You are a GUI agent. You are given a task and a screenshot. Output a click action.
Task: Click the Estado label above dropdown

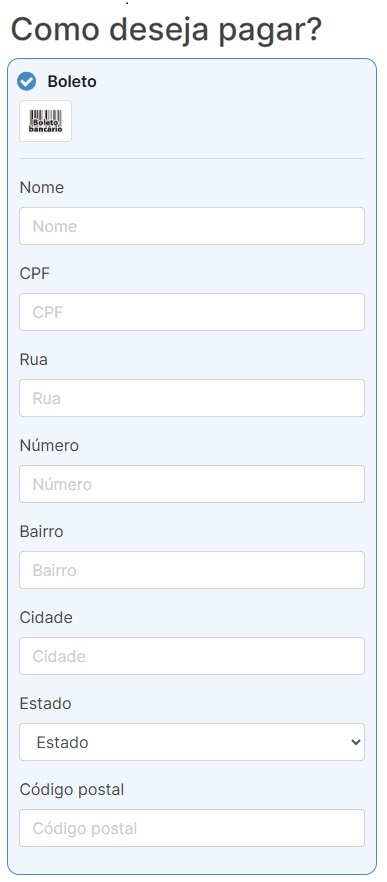tap(45, 704)
